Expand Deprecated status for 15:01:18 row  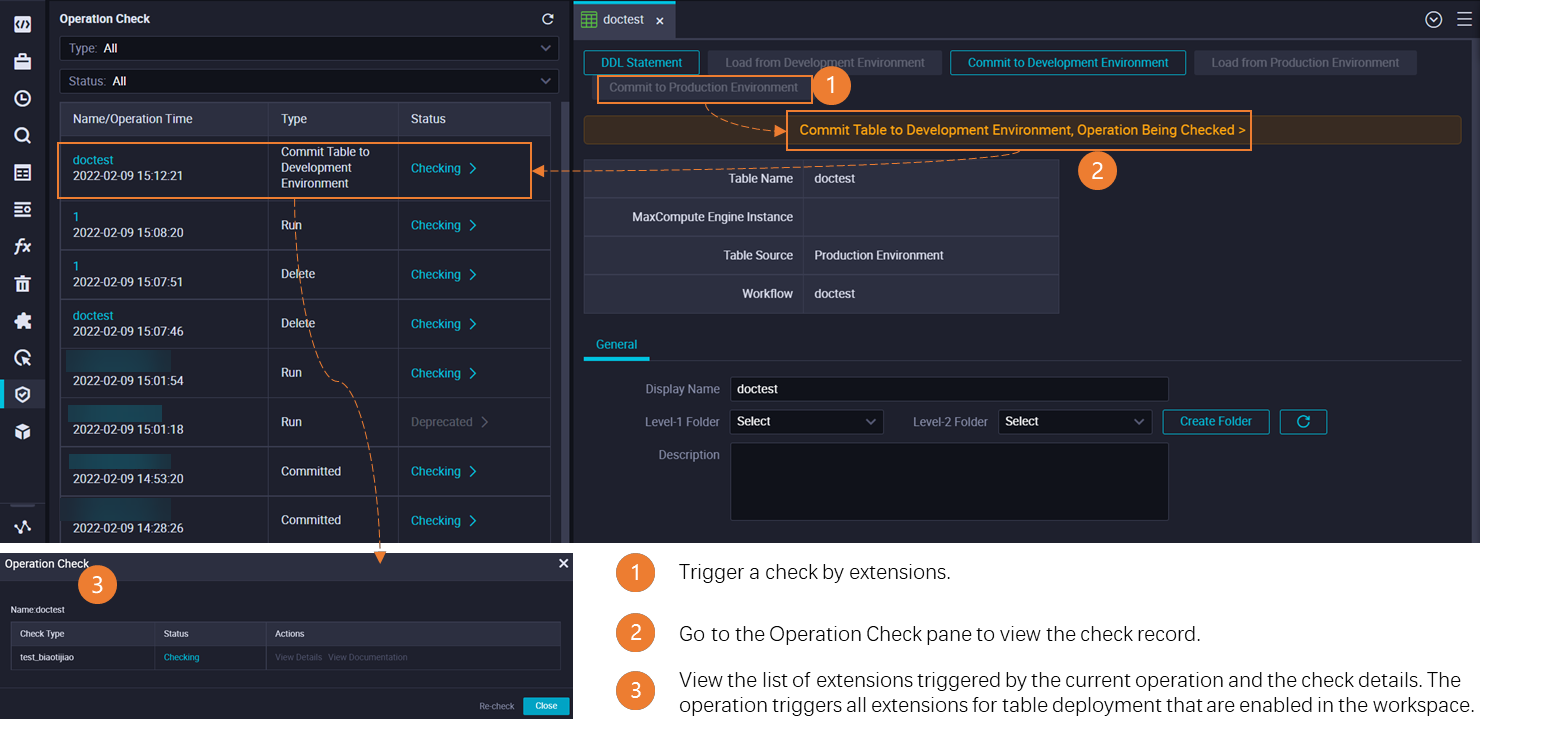tap(450, 423)
